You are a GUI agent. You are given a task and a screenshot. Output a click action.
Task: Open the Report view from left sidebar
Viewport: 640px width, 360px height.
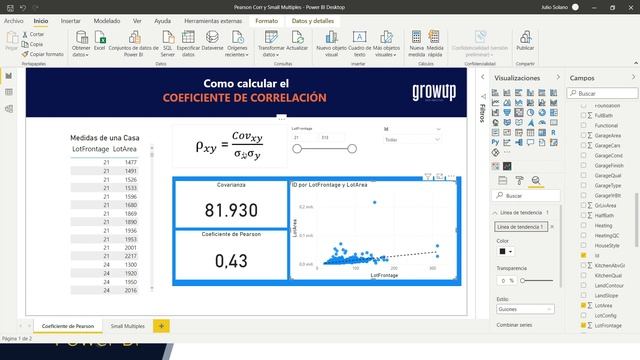[x=9, y=76]
